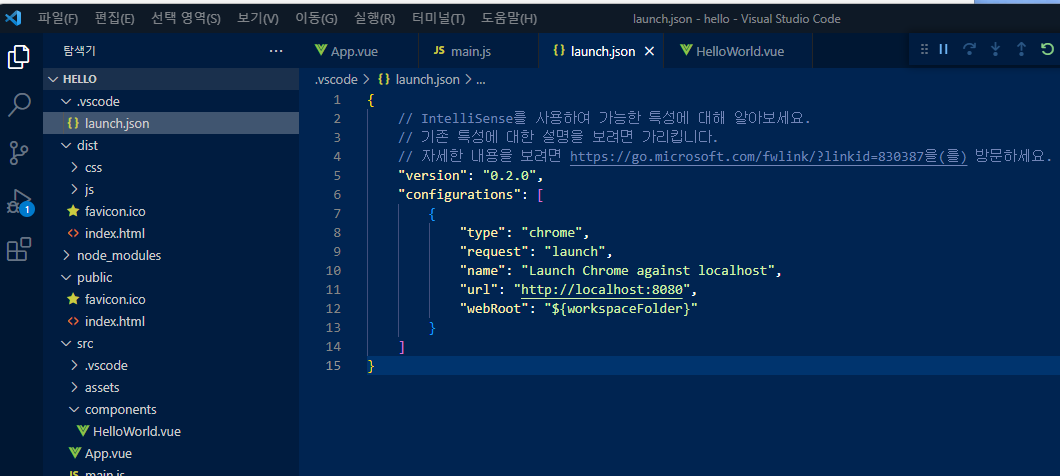The image size is (1060, 476).
Task: Click the debug Step Over icon
Action: [x=968, y=50]
